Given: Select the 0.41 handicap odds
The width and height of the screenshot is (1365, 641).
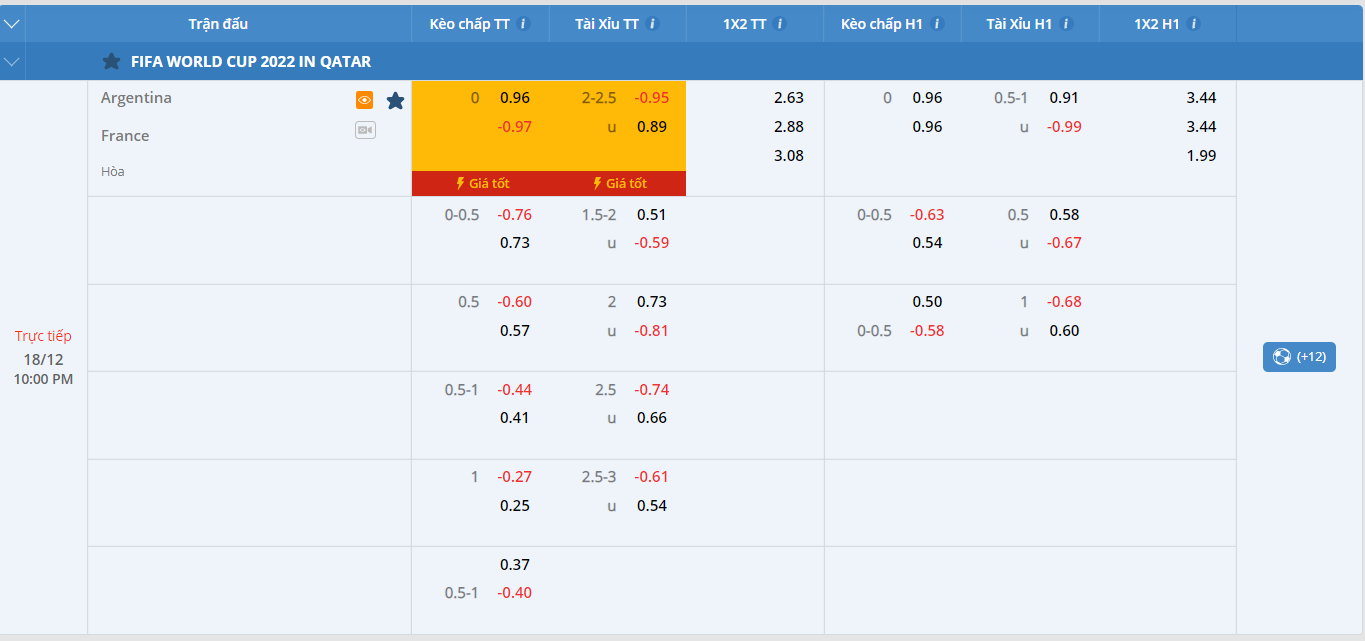Looking at the screenshot, I should (x=515, y=418).
